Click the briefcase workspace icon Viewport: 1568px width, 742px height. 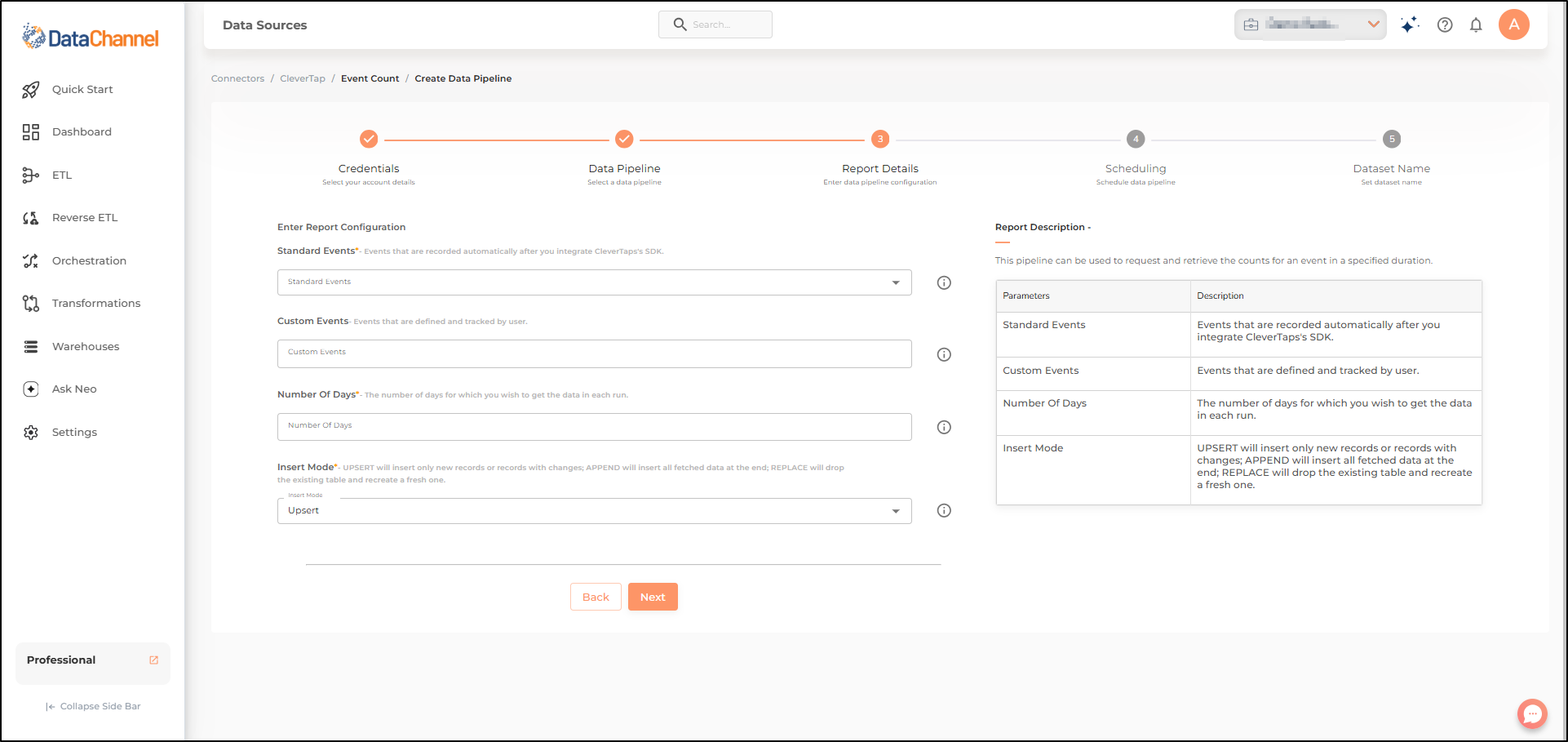1251,24
